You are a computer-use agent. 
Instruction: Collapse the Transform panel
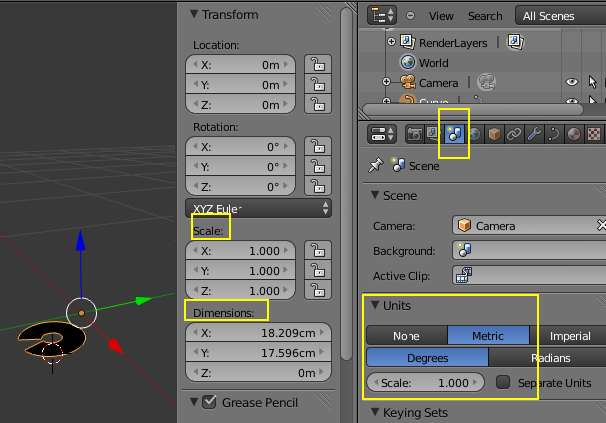pyautogui.click(x=194, y=14)
